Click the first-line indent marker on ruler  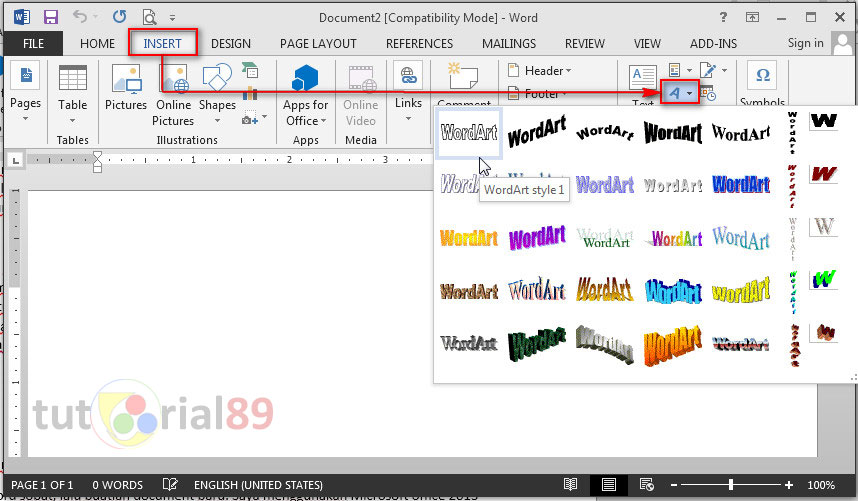point(97,156)
